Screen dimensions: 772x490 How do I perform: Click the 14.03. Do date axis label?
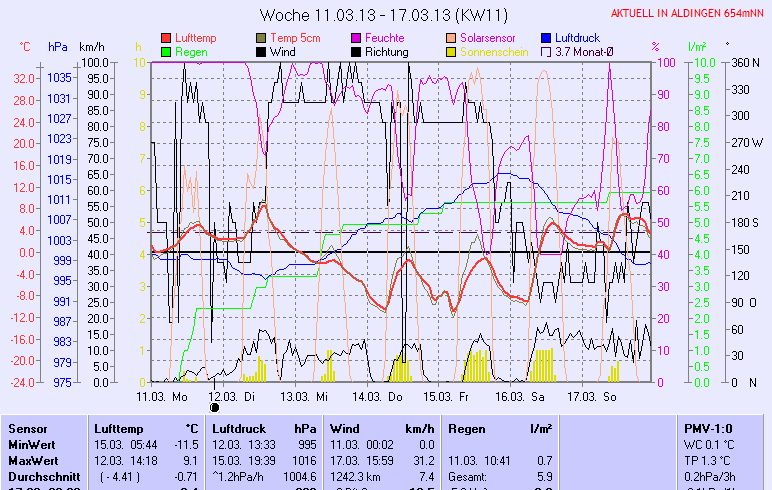coord(384,396)
